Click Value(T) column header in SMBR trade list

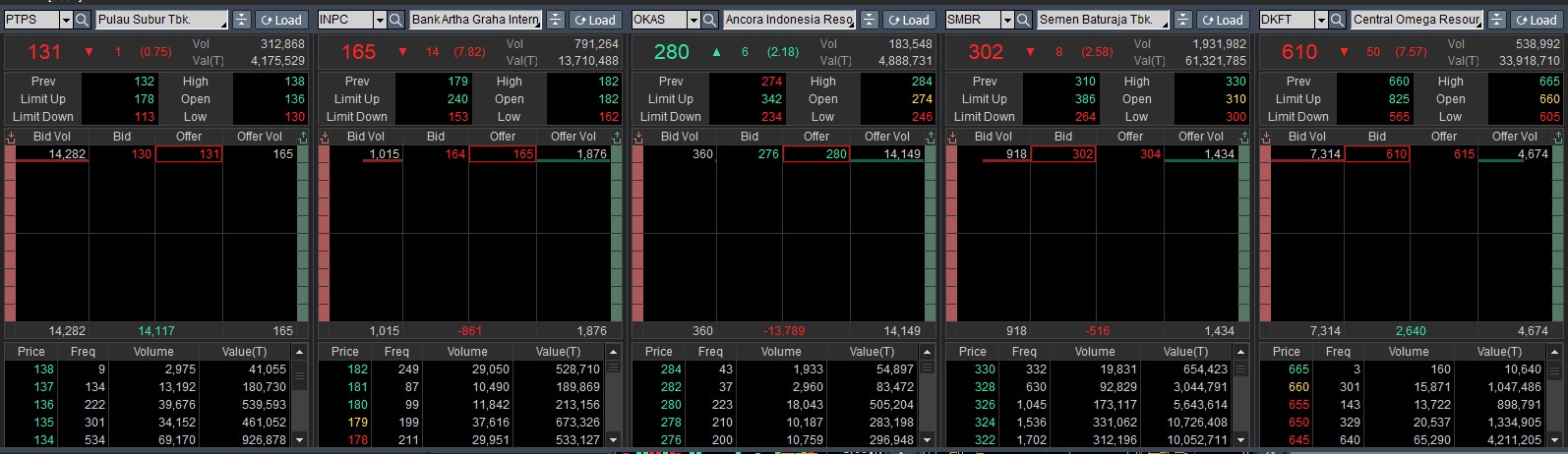point(1186,352)
